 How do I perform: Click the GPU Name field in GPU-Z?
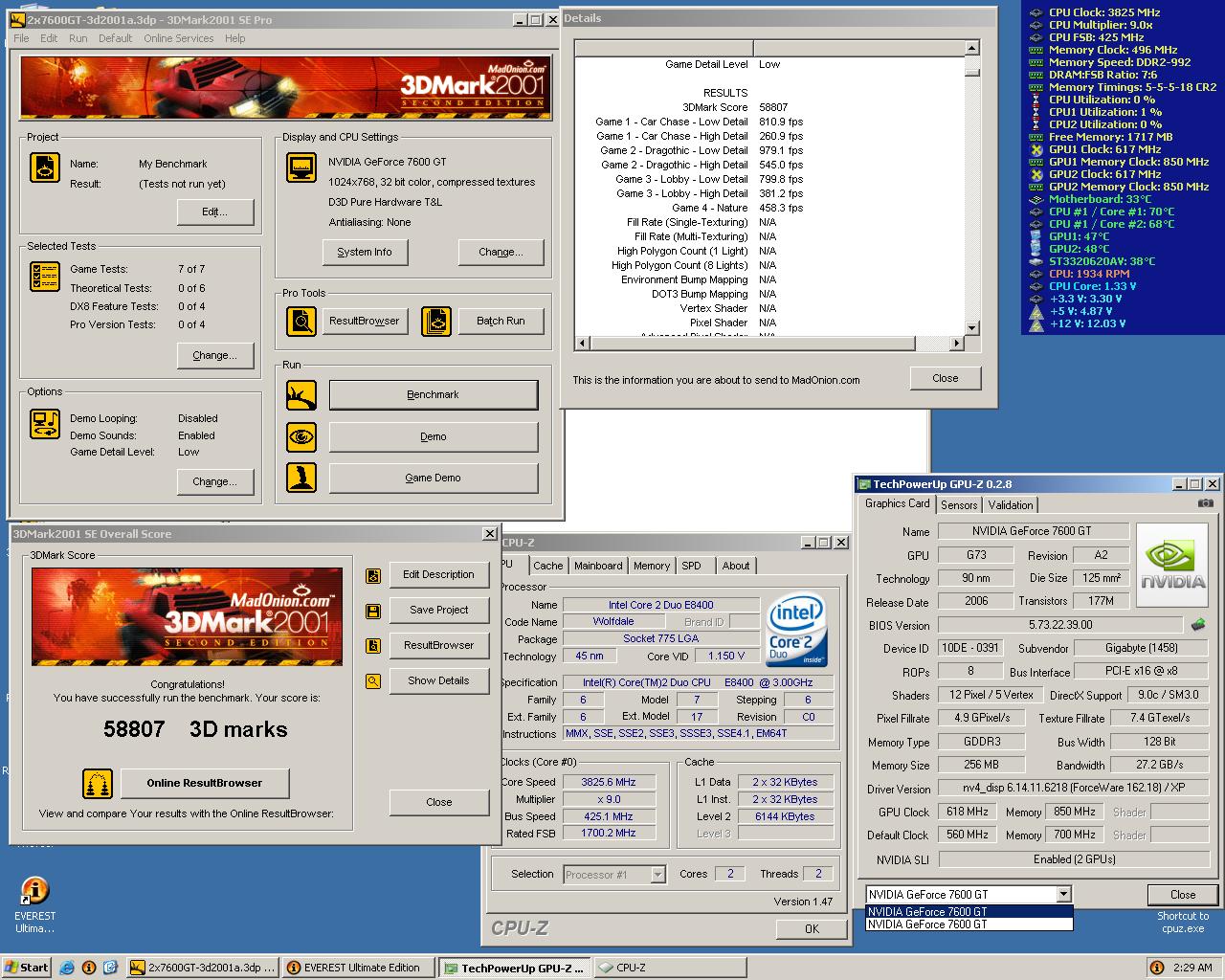pos(1033,531)
